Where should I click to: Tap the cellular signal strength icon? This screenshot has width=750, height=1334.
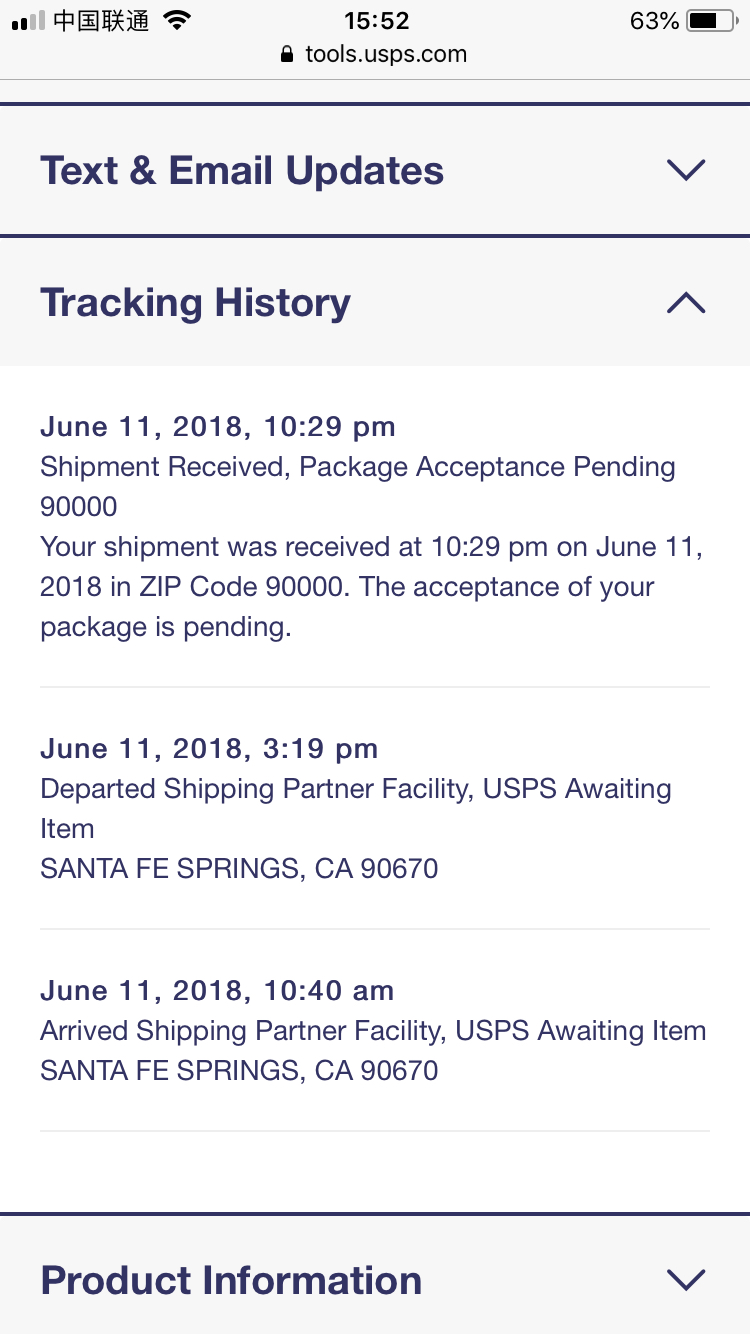coord(28,21)
